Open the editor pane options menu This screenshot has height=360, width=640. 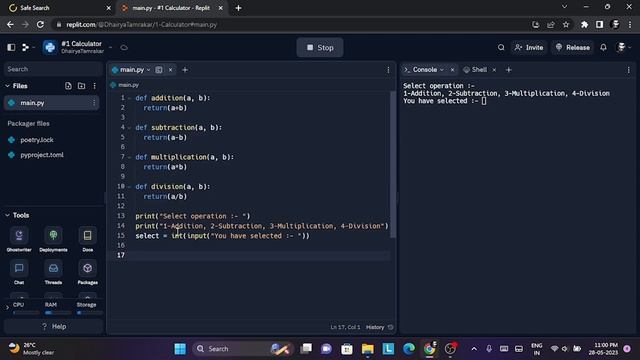(388, 70)
